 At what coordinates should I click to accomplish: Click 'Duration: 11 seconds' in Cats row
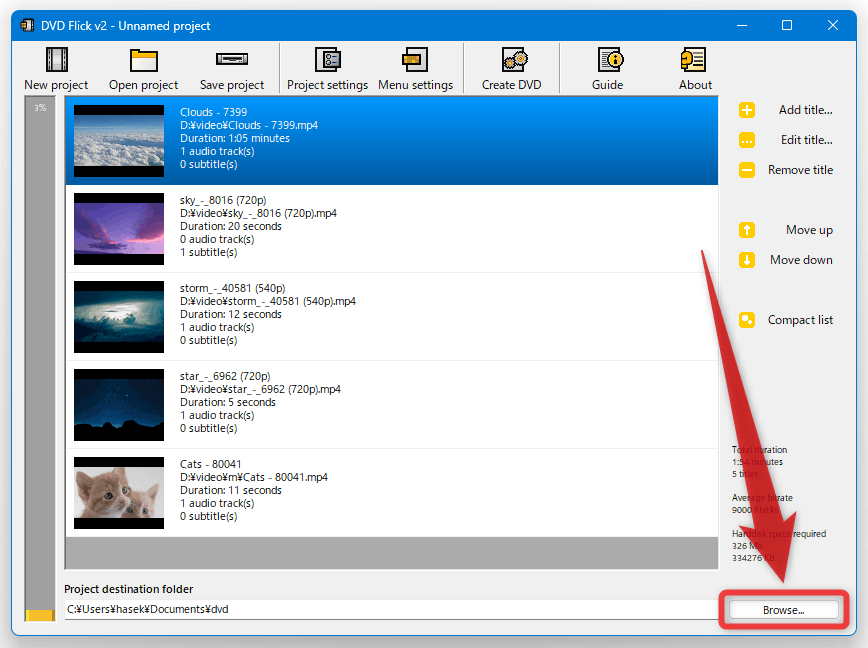(x=231, y=490)
